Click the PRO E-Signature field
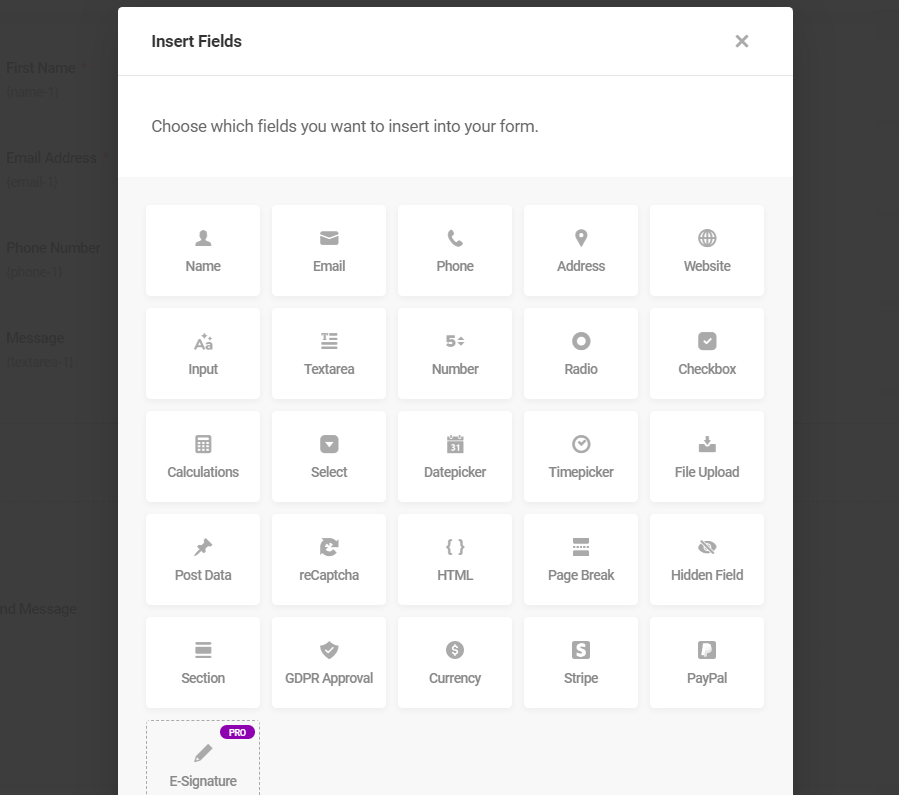The width and height of the screenshot is (899, 795). click(x=203, y=758)
